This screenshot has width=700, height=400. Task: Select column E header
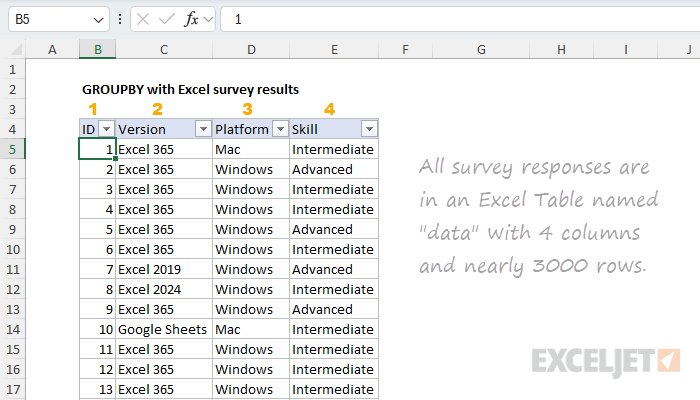[x=334, y=49]
